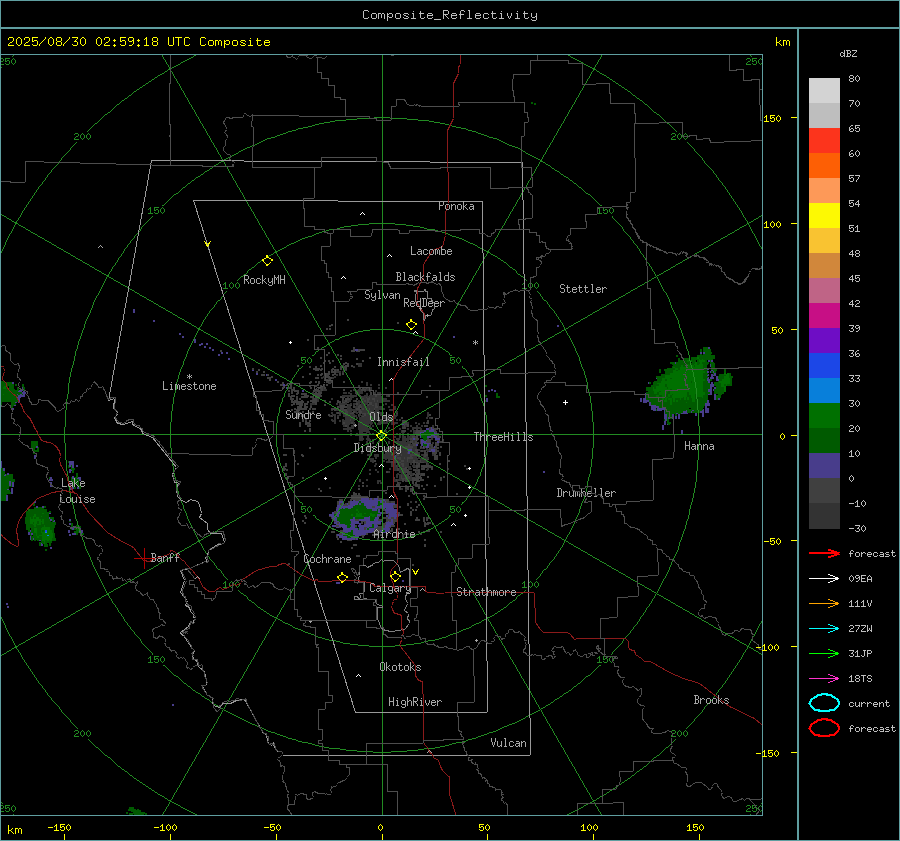Click the Olds town label

(x=381, y=417)
